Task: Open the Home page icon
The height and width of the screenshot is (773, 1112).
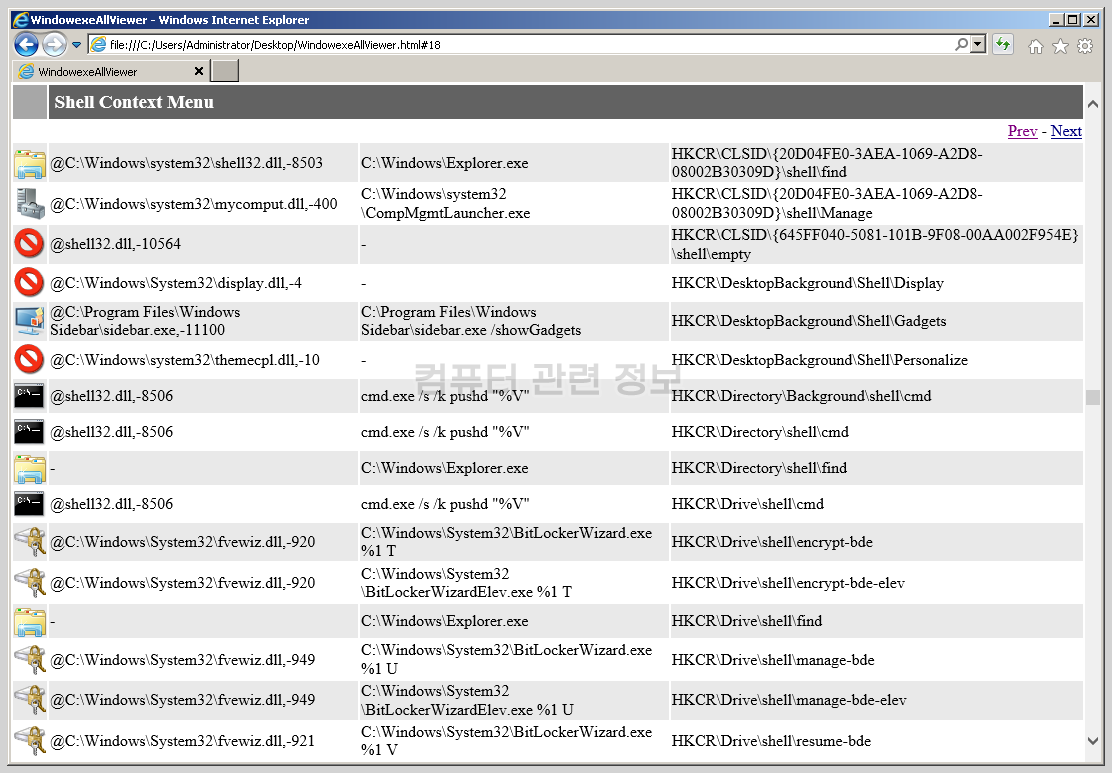Action: point(1036,46)
